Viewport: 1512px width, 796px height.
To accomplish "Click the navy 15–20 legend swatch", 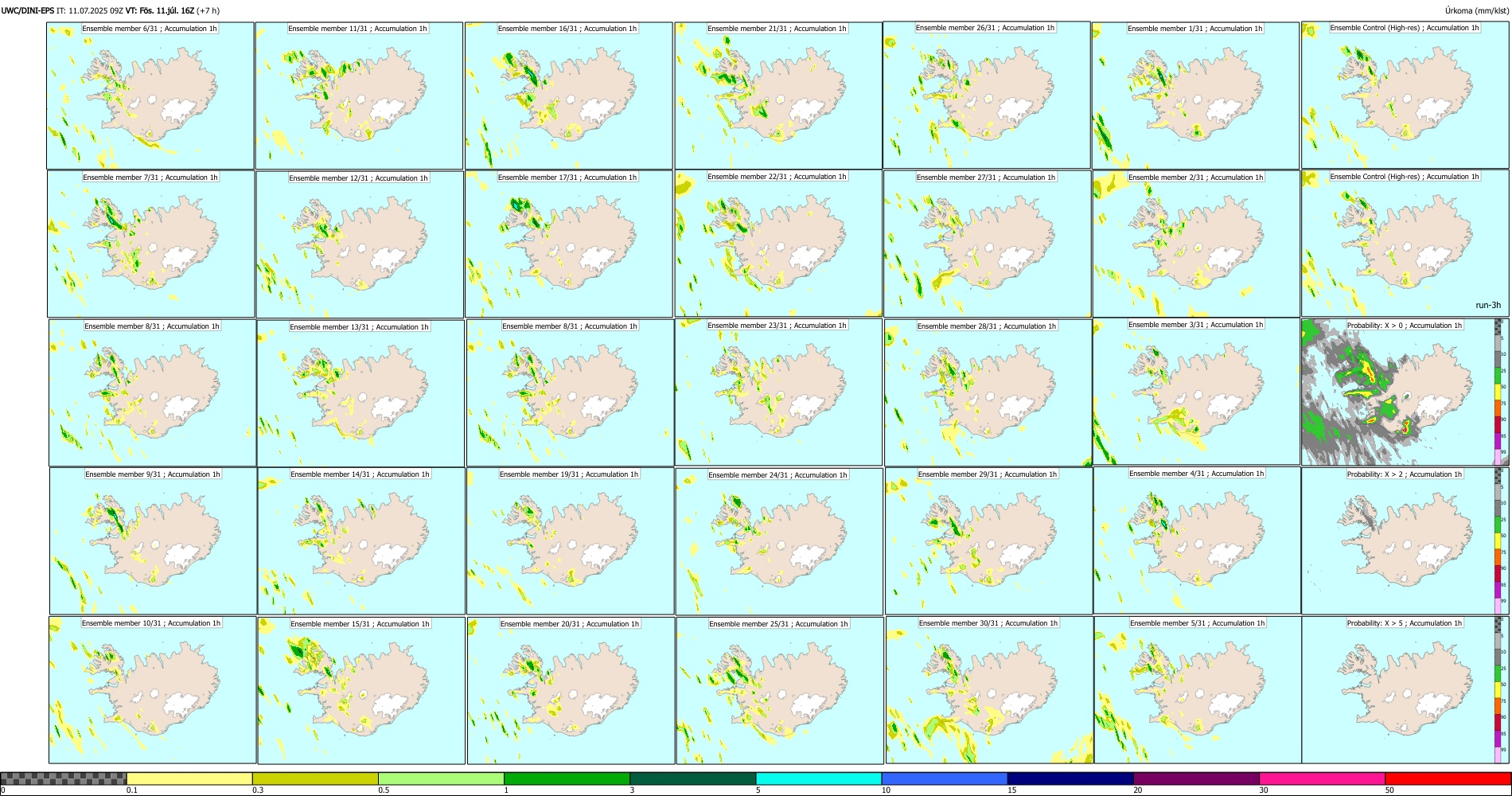I will pos(1070,778).
